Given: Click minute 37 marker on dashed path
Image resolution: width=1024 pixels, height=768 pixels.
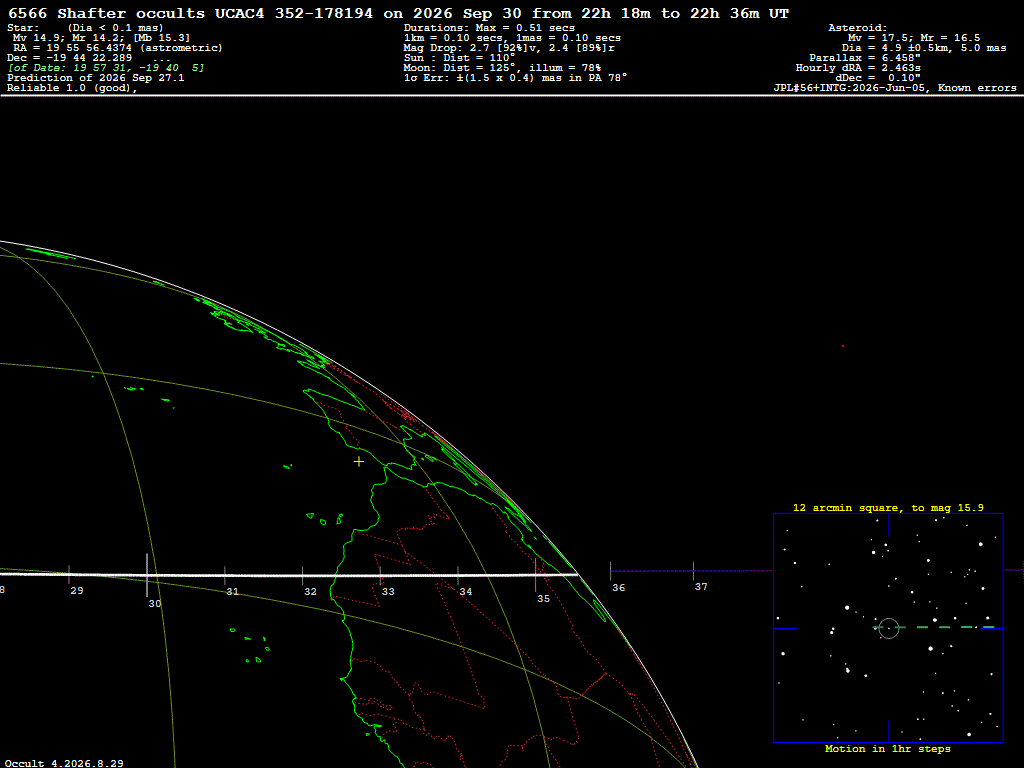Looking at the screenshot, I should pyautogui.click(x=694, y=570).
